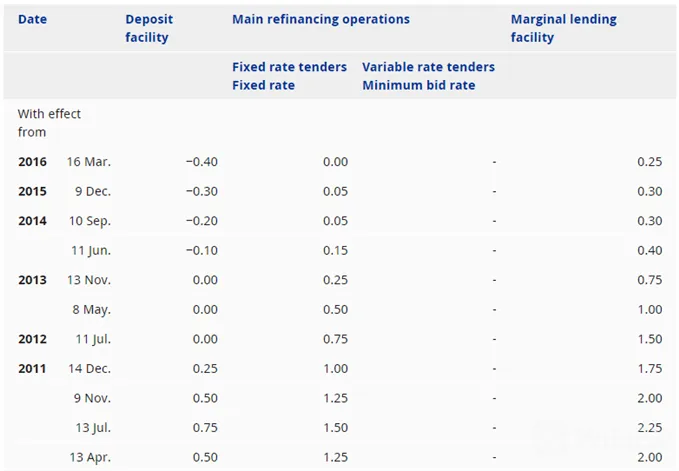Select the −0.40 deposit facility value
The image size is (679, 471).
(x=202, y=162)
